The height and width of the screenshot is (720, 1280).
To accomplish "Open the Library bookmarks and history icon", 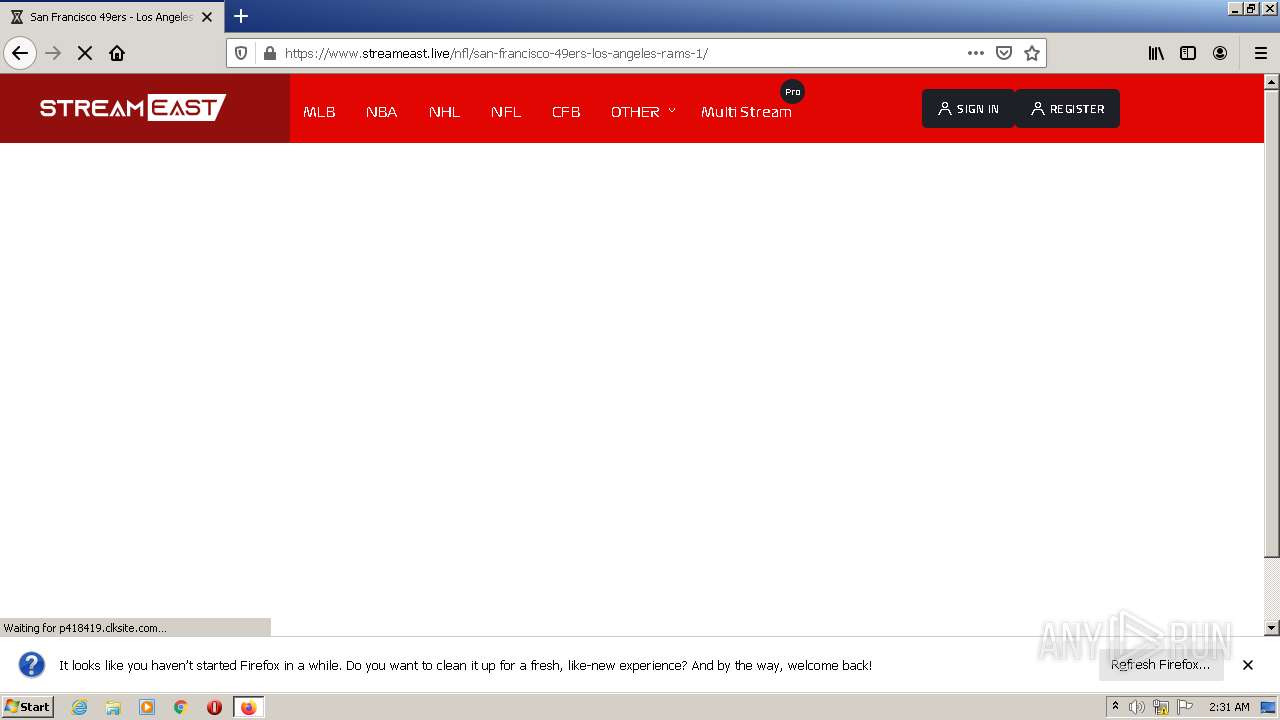I will 1156,53.
